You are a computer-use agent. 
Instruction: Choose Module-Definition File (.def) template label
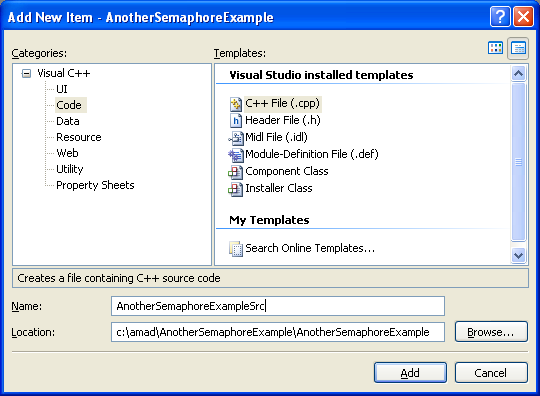(x=312, y=154)
